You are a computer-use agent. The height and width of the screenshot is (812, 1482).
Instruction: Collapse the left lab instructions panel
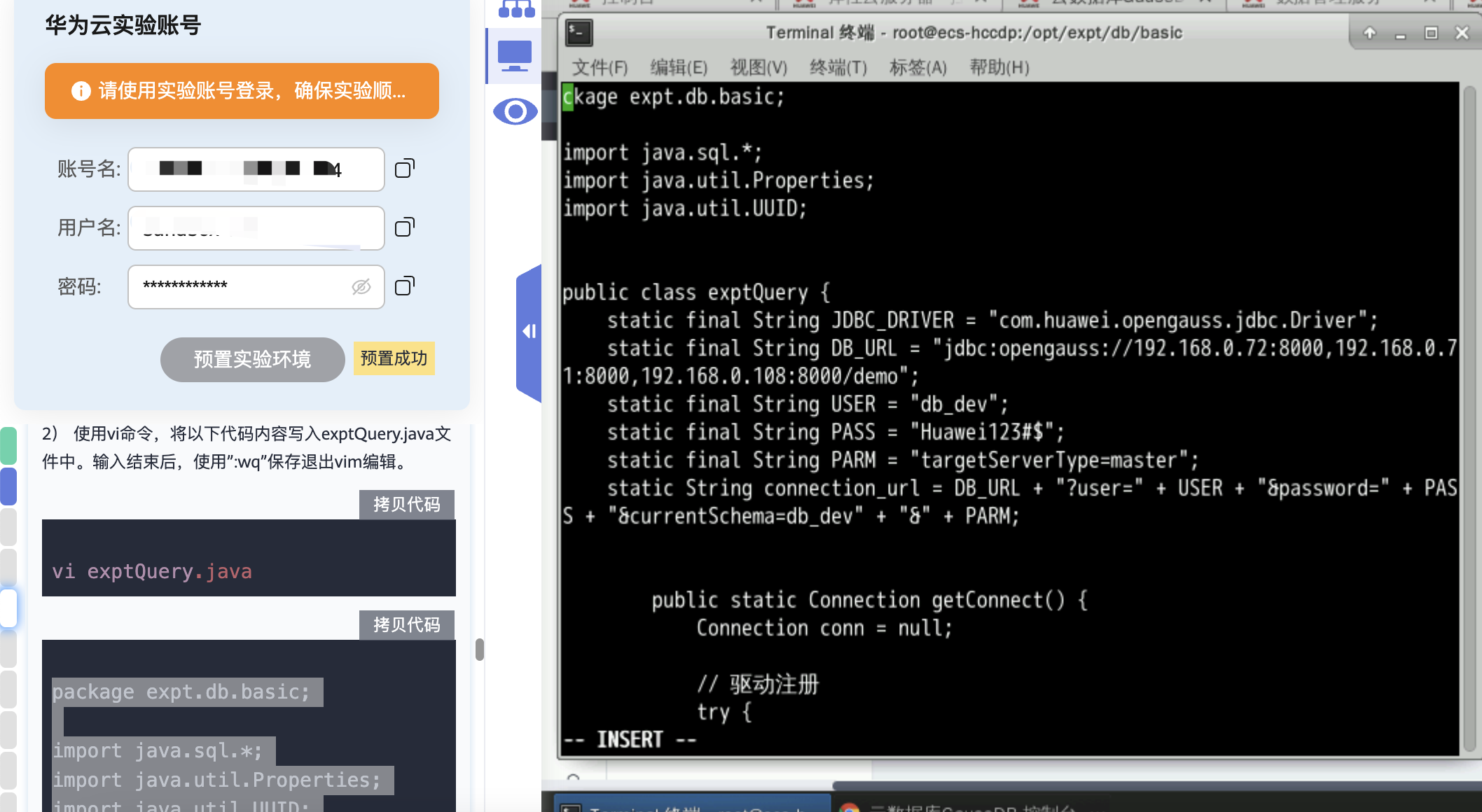point(529,332)
